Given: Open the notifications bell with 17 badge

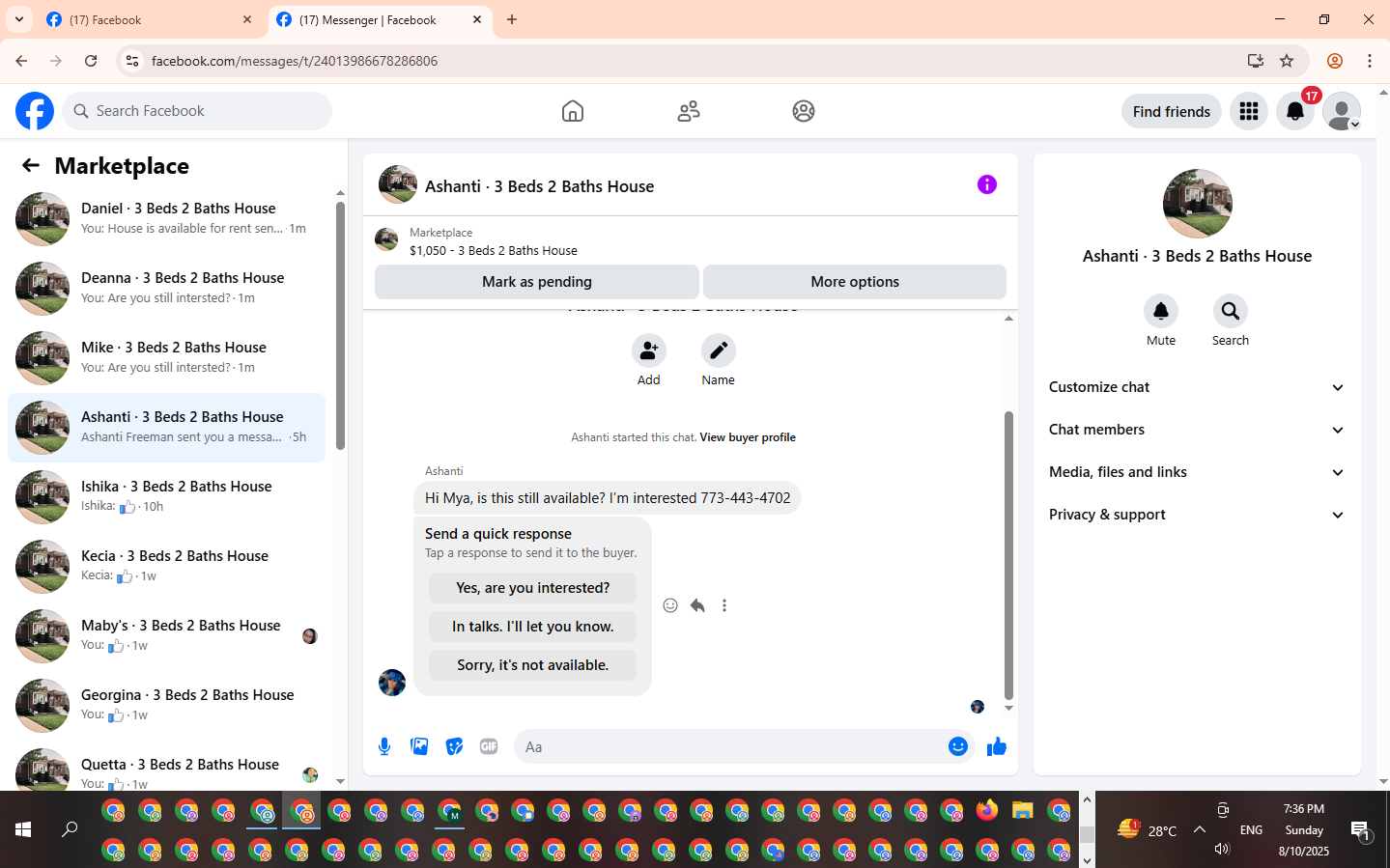Looking at the screenshot, I should tap(1295, 111).
